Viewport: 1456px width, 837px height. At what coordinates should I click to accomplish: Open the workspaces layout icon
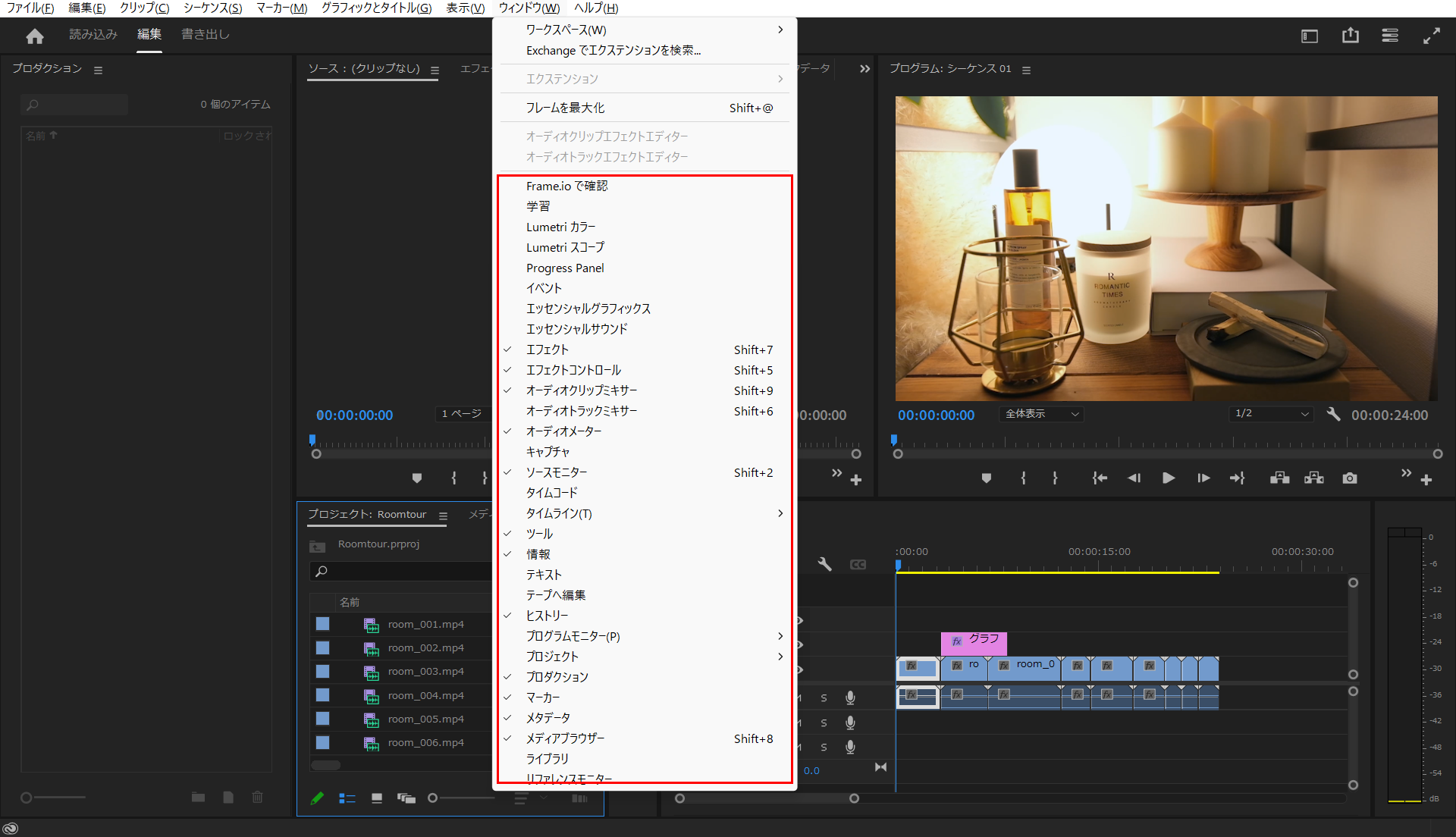[x=1310, y=36]
